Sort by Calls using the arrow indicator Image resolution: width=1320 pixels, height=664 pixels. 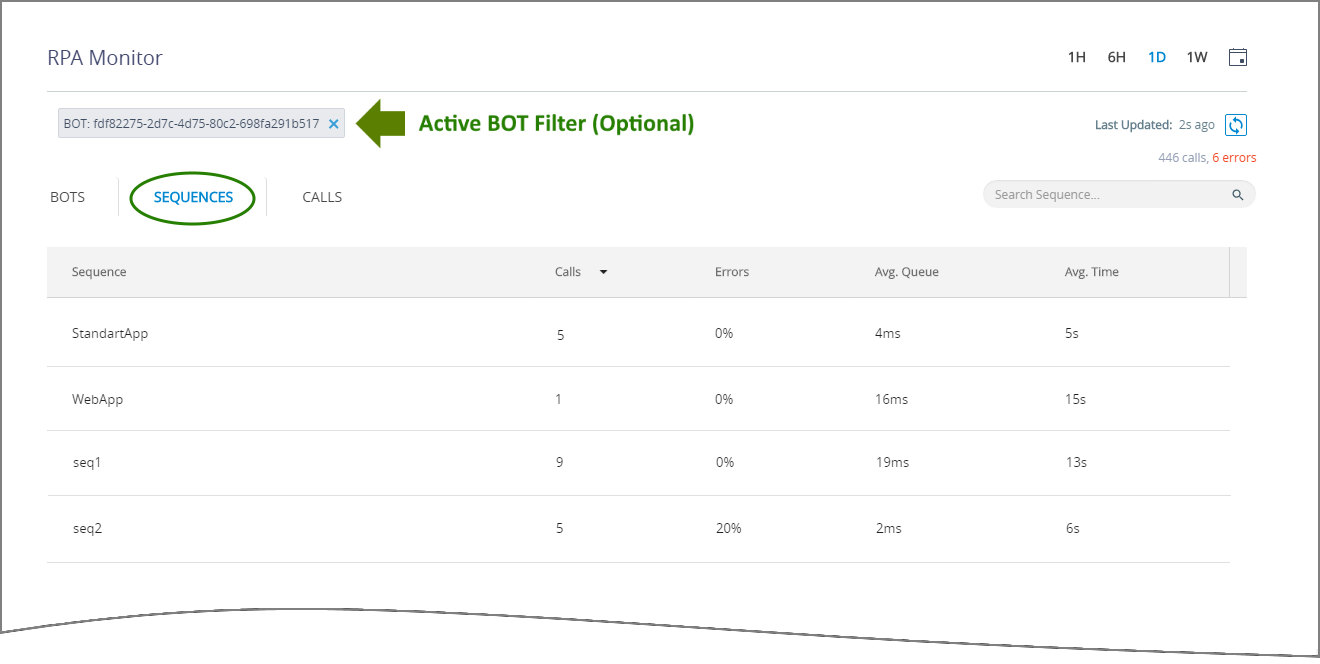(x=603, y=272)
